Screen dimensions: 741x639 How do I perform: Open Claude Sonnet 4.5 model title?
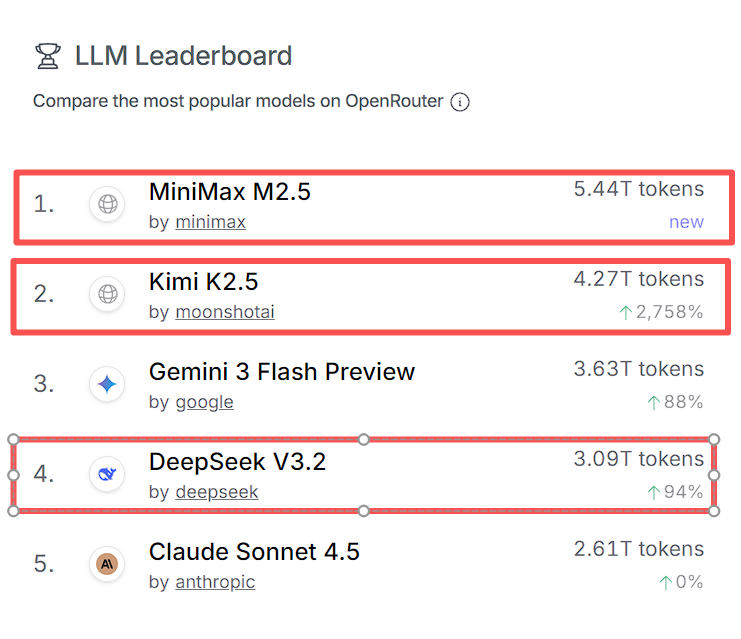coord(254,552)
